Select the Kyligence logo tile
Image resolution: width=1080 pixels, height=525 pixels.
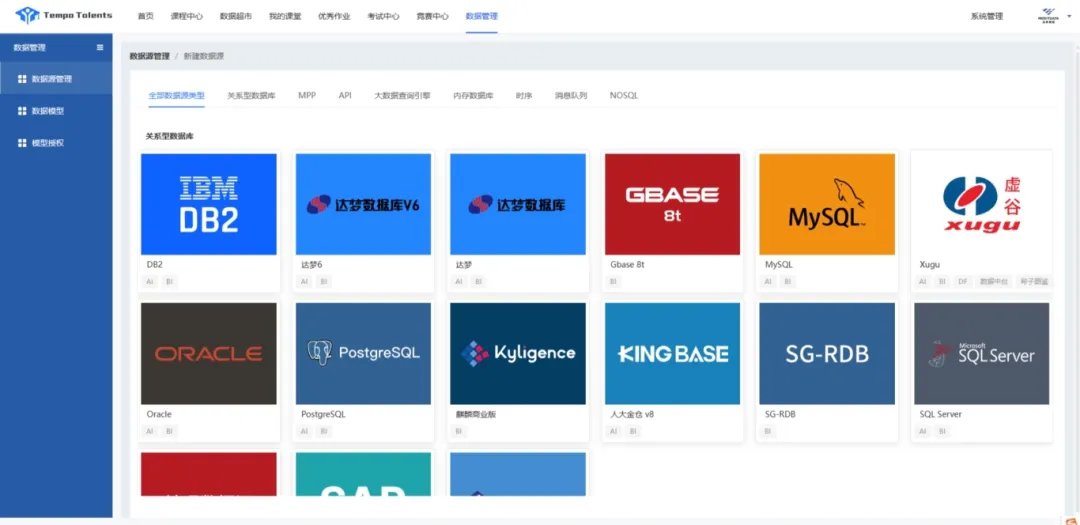(x=518, y=353)
